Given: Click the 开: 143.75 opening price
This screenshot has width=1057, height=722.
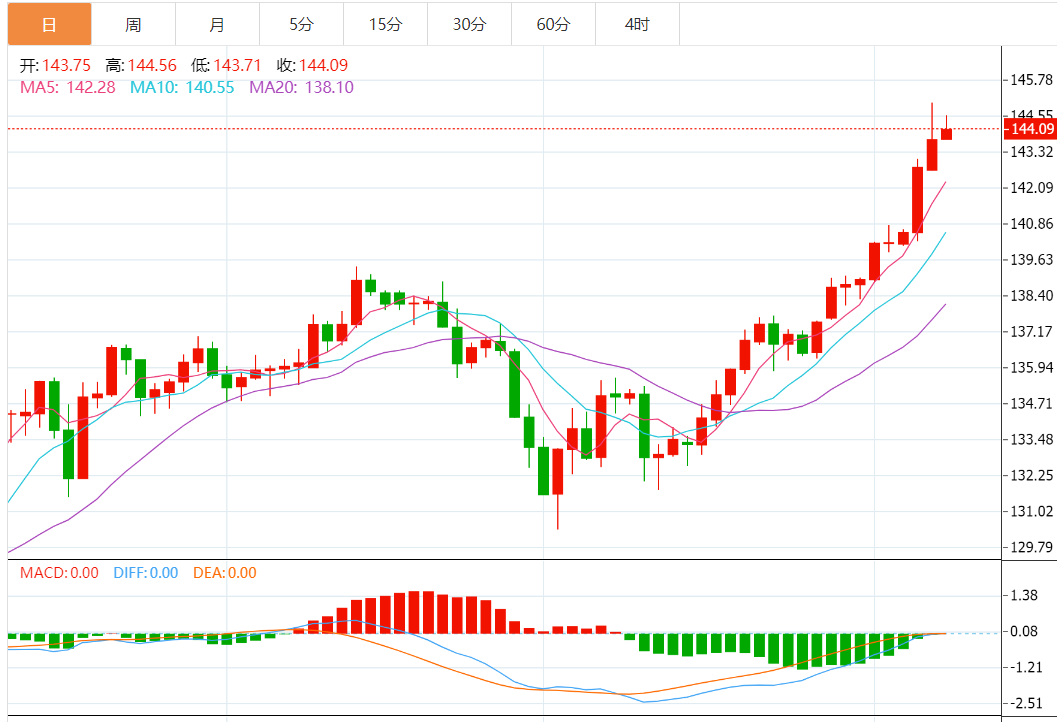Looking at the screenshot, I should [55, 65].
